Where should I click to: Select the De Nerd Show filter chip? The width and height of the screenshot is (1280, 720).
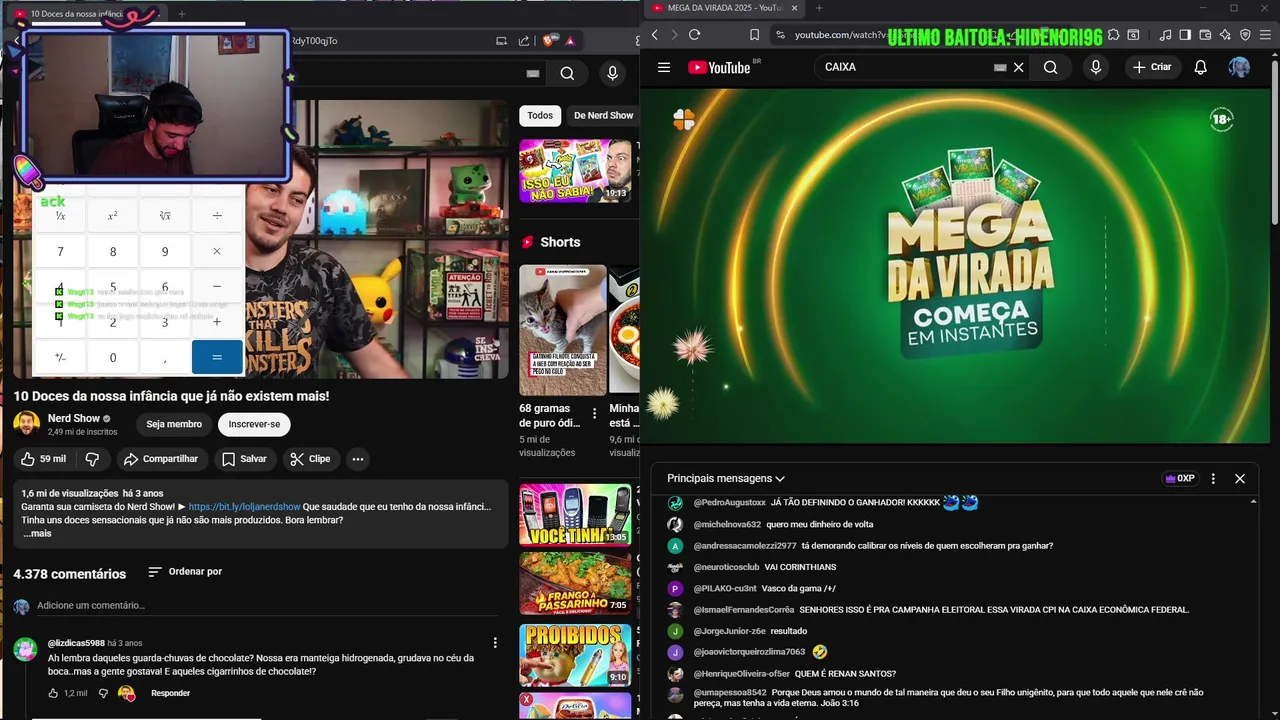coord(603,115)
